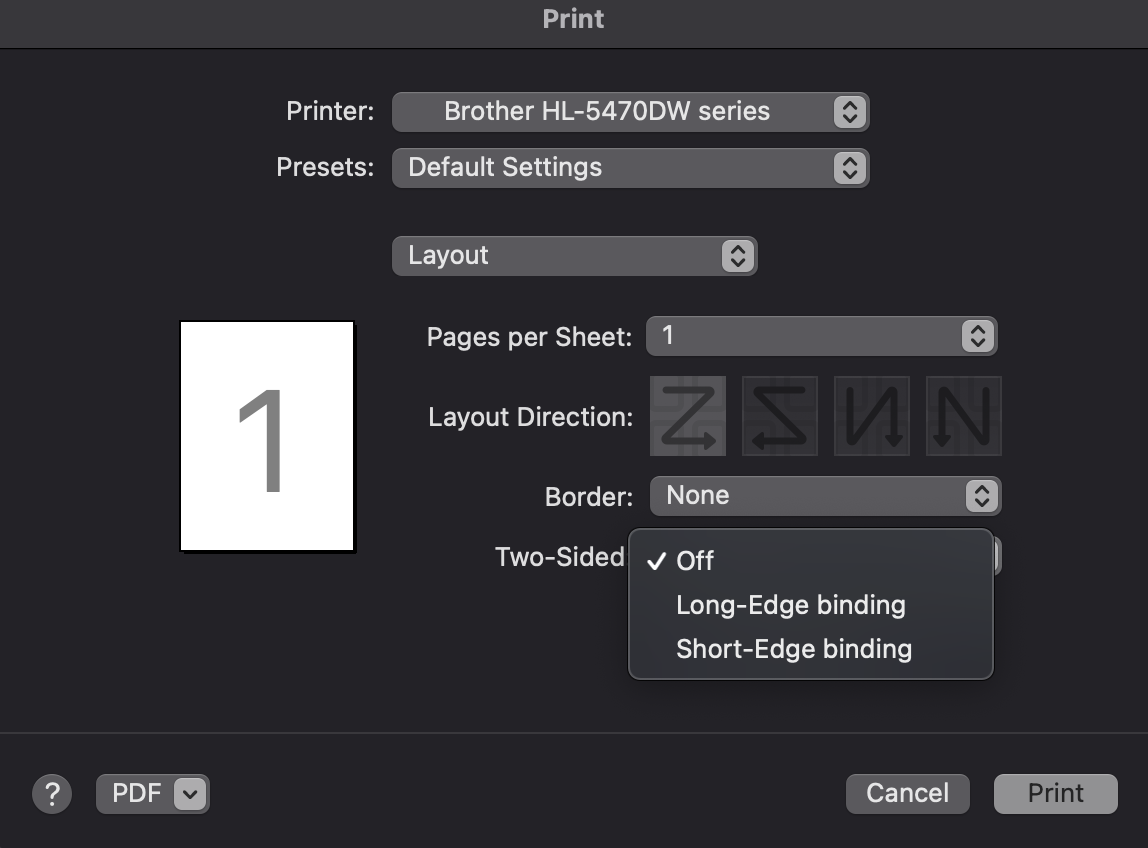Click the PDF menu arrow icon
This screenshot has width=1148, height=848.
pyautogui.click(x=191, y=794)
